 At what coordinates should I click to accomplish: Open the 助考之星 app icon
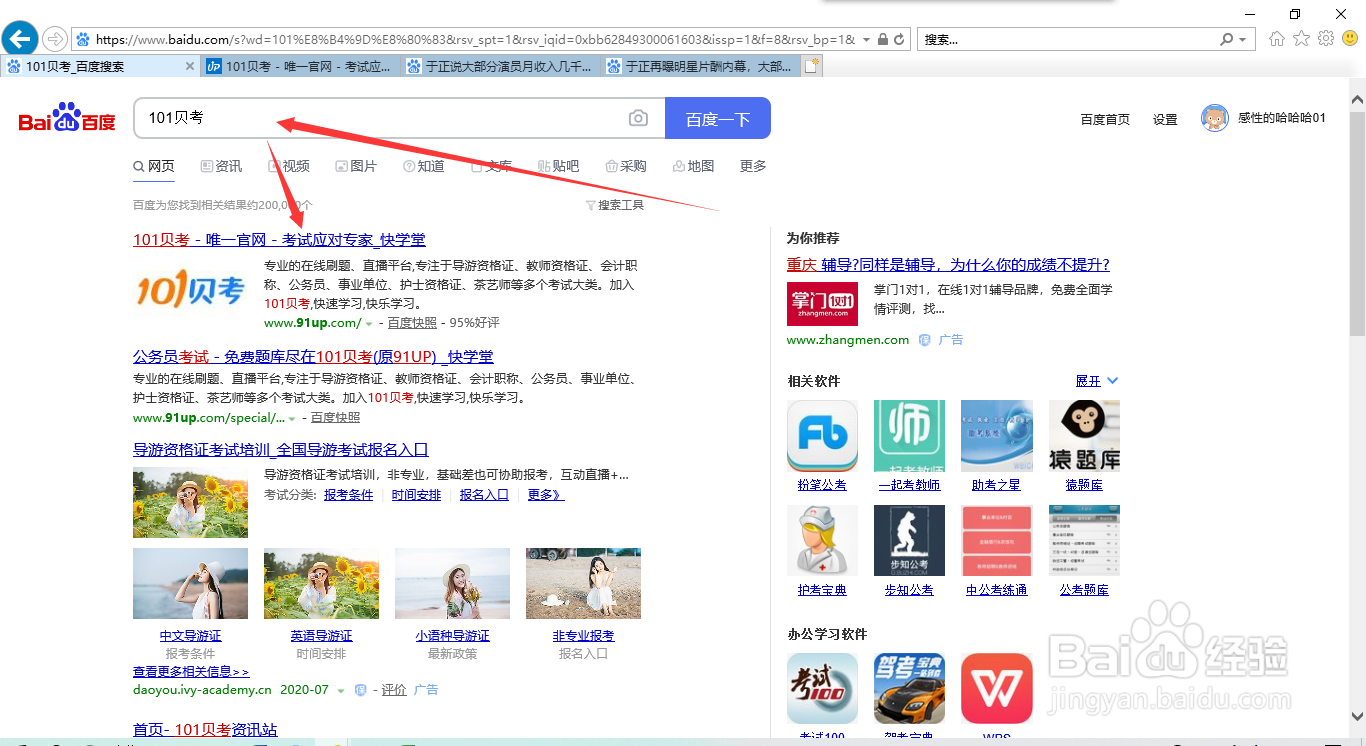[996, 436]
